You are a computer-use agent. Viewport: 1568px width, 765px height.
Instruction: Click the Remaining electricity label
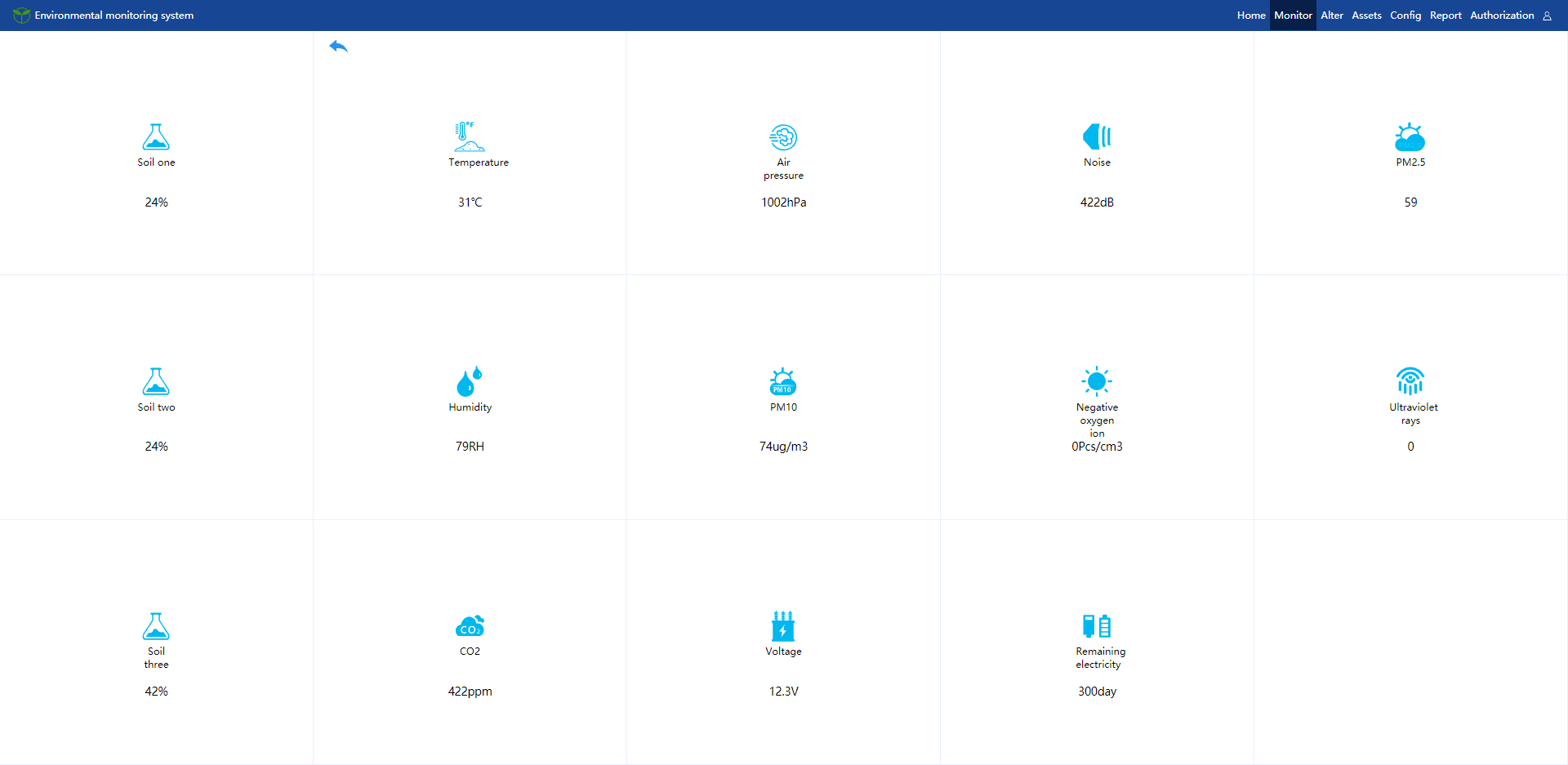[x=1100, y=658]
